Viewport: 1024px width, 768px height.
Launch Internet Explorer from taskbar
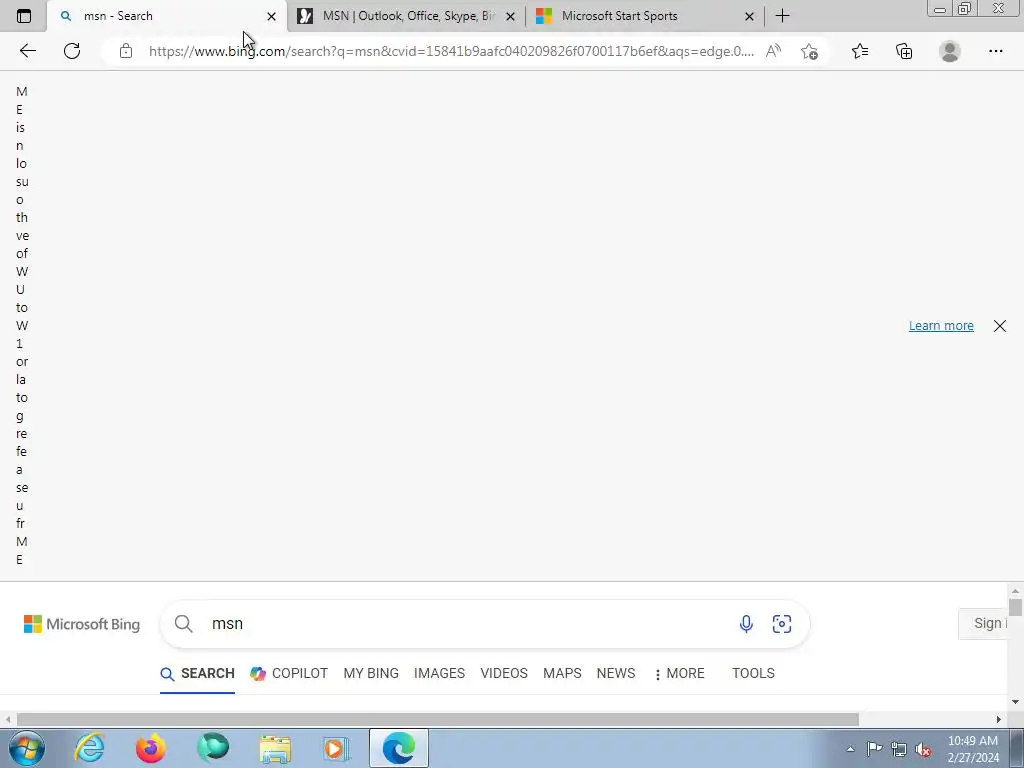pos(89,748)
